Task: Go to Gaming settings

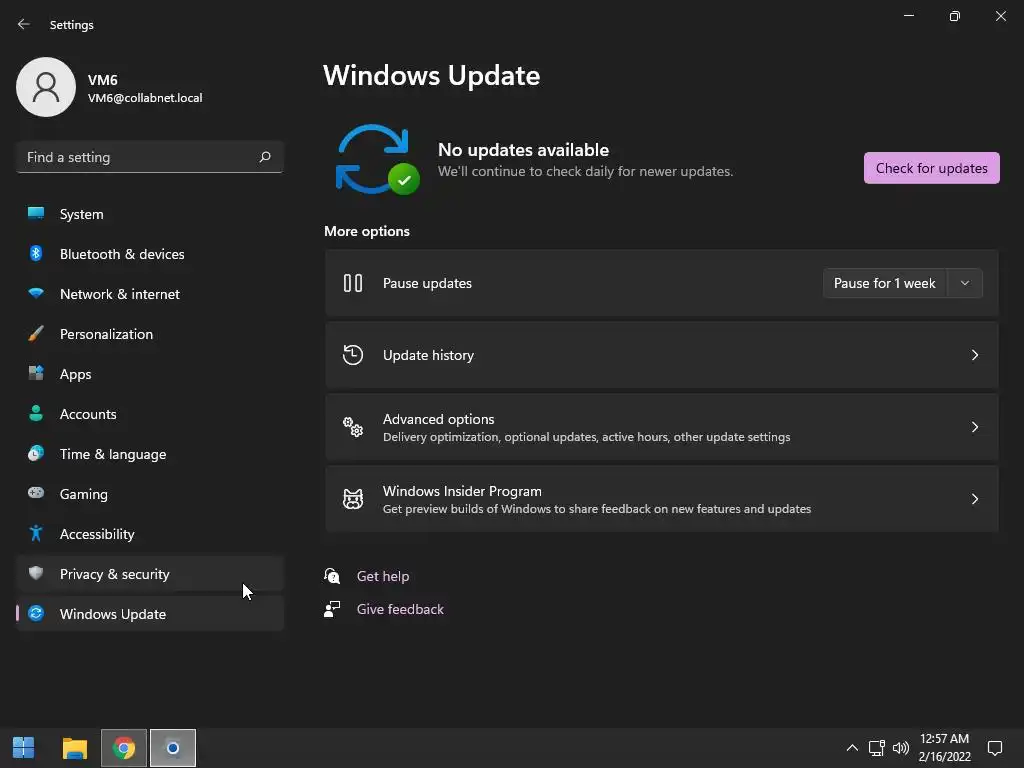Action: pyautogui.click(x=150, y=493)
